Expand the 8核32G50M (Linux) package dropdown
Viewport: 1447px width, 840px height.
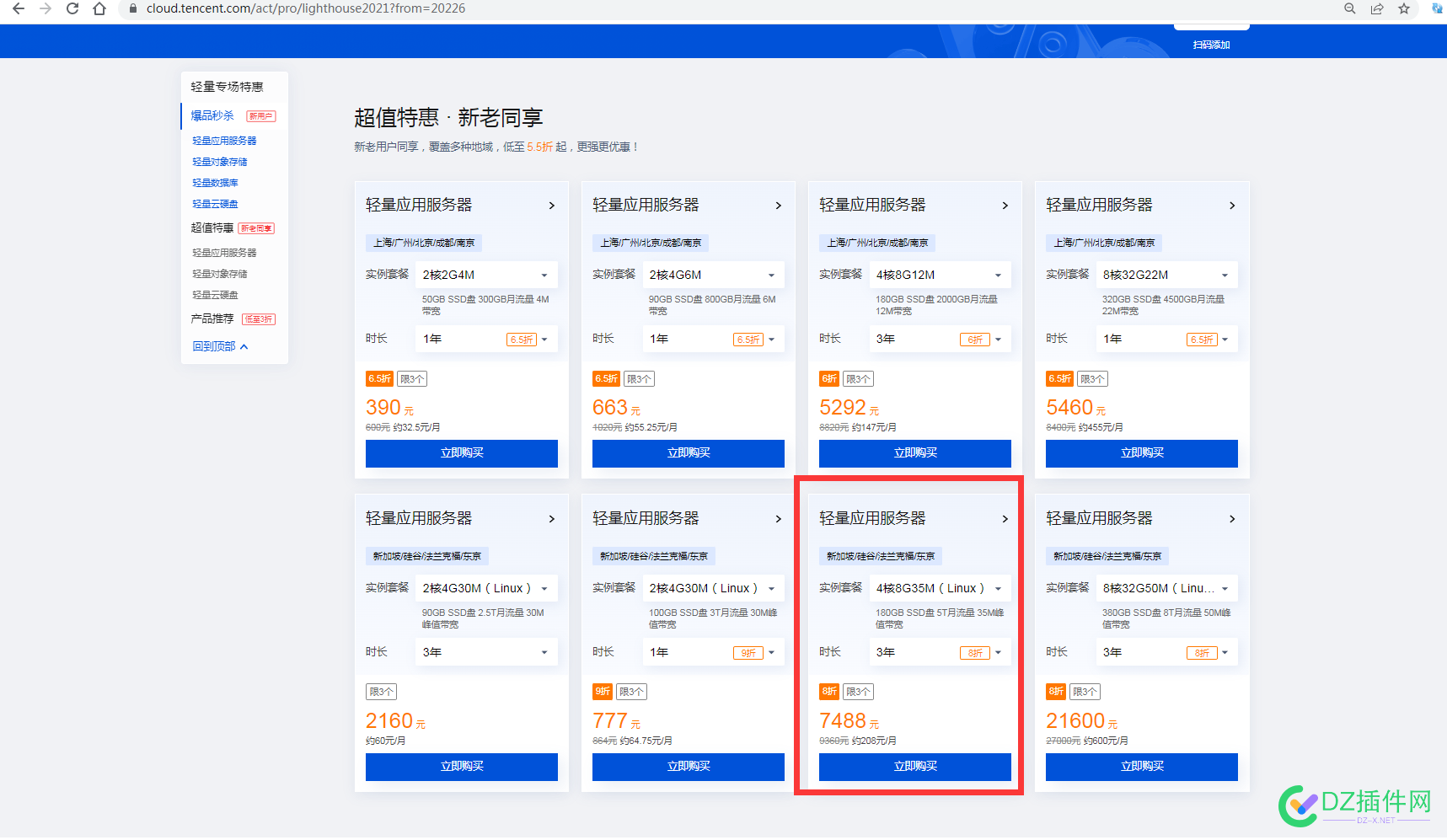(1166, 588)
